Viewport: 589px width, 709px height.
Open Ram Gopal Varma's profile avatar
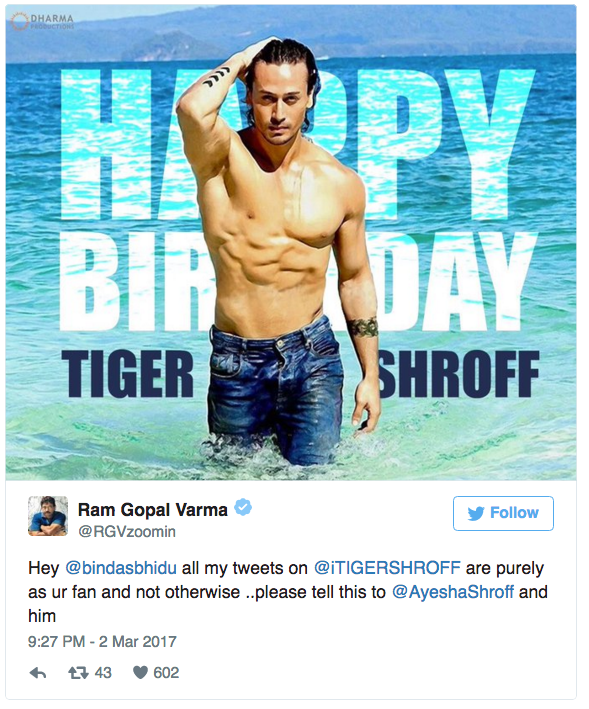pos(48,516)
